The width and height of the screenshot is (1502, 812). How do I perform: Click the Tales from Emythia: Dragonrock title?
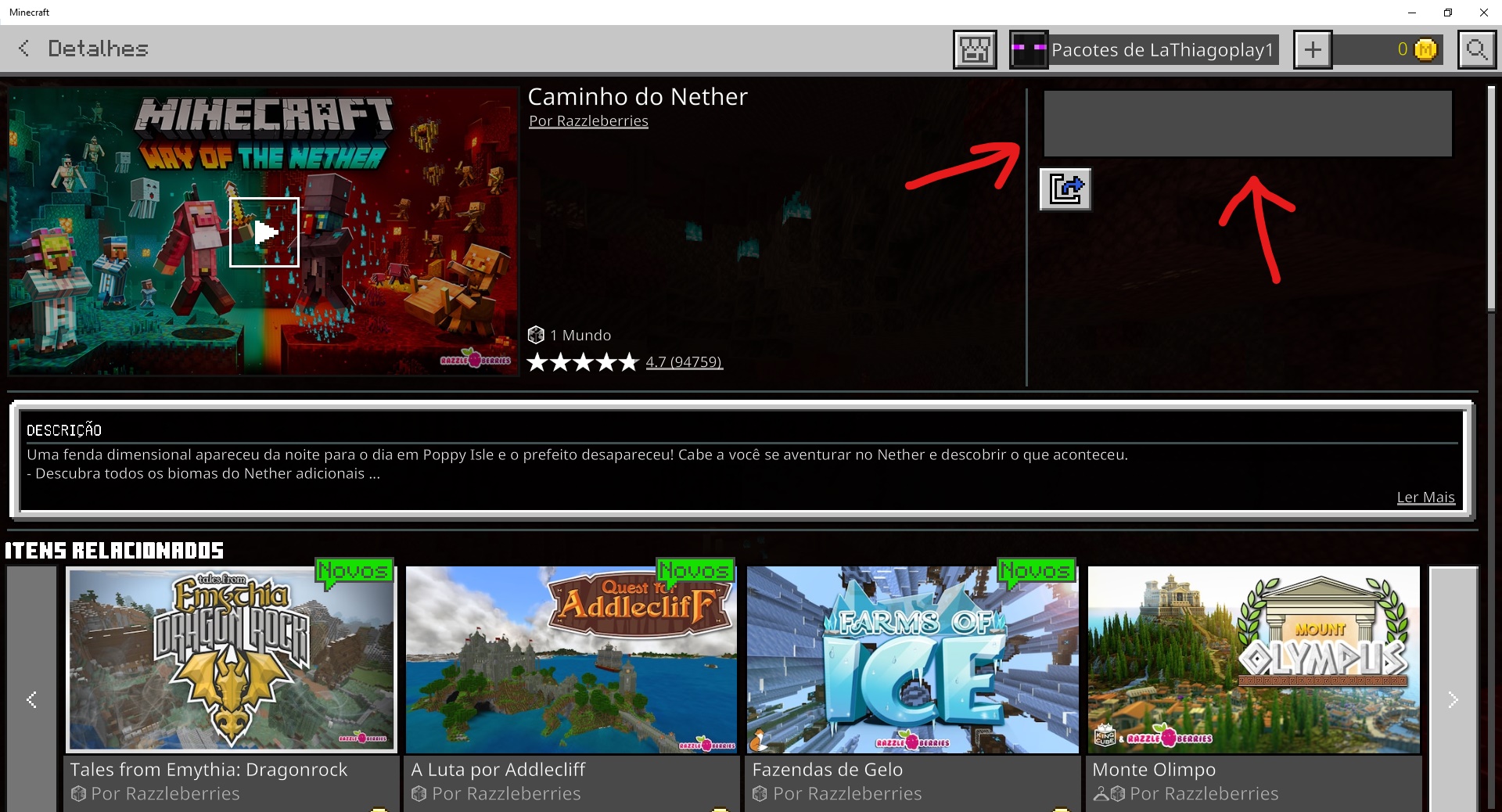[x=209, y=770]
